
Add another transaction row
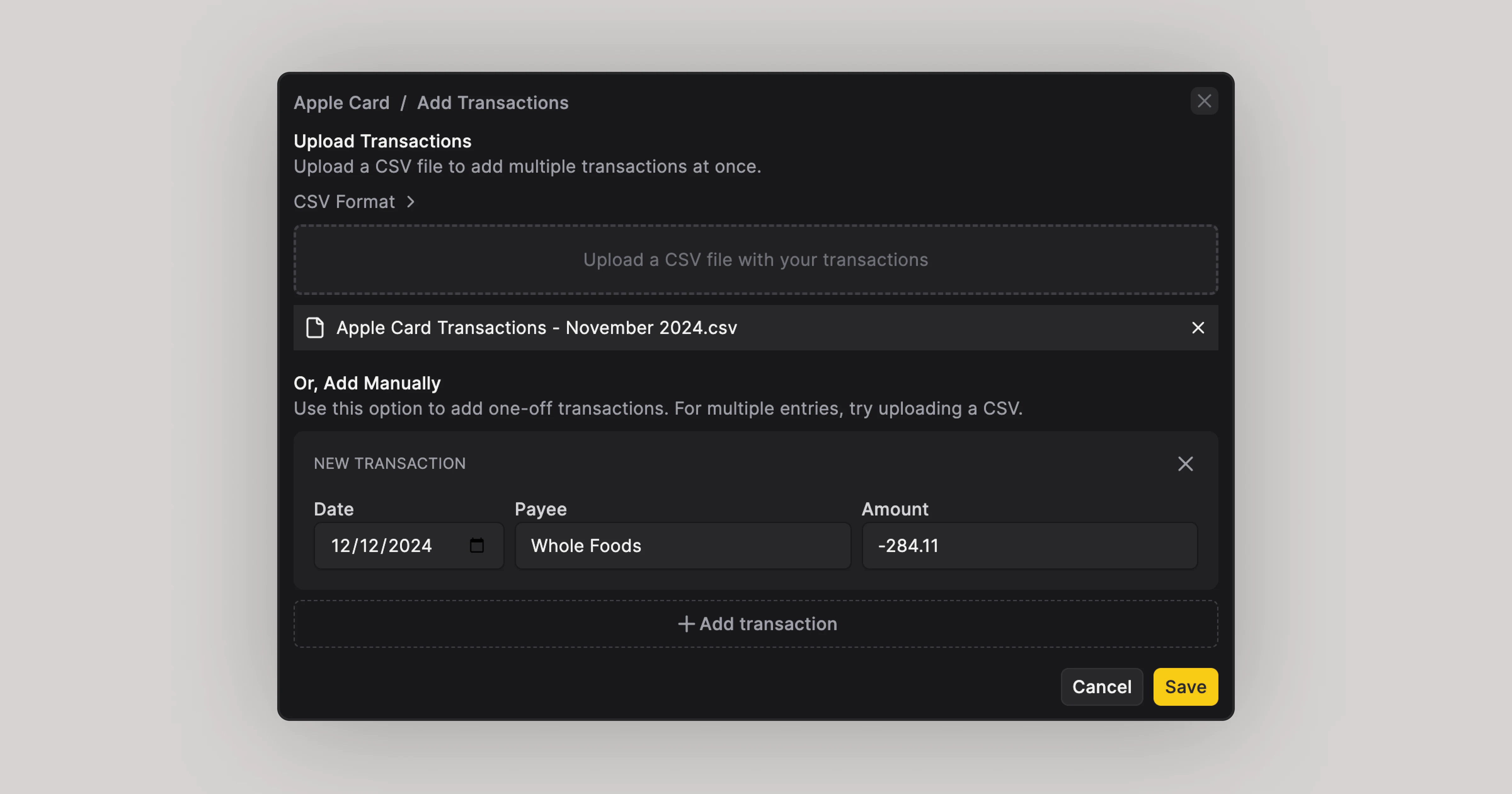pos(757,624)
